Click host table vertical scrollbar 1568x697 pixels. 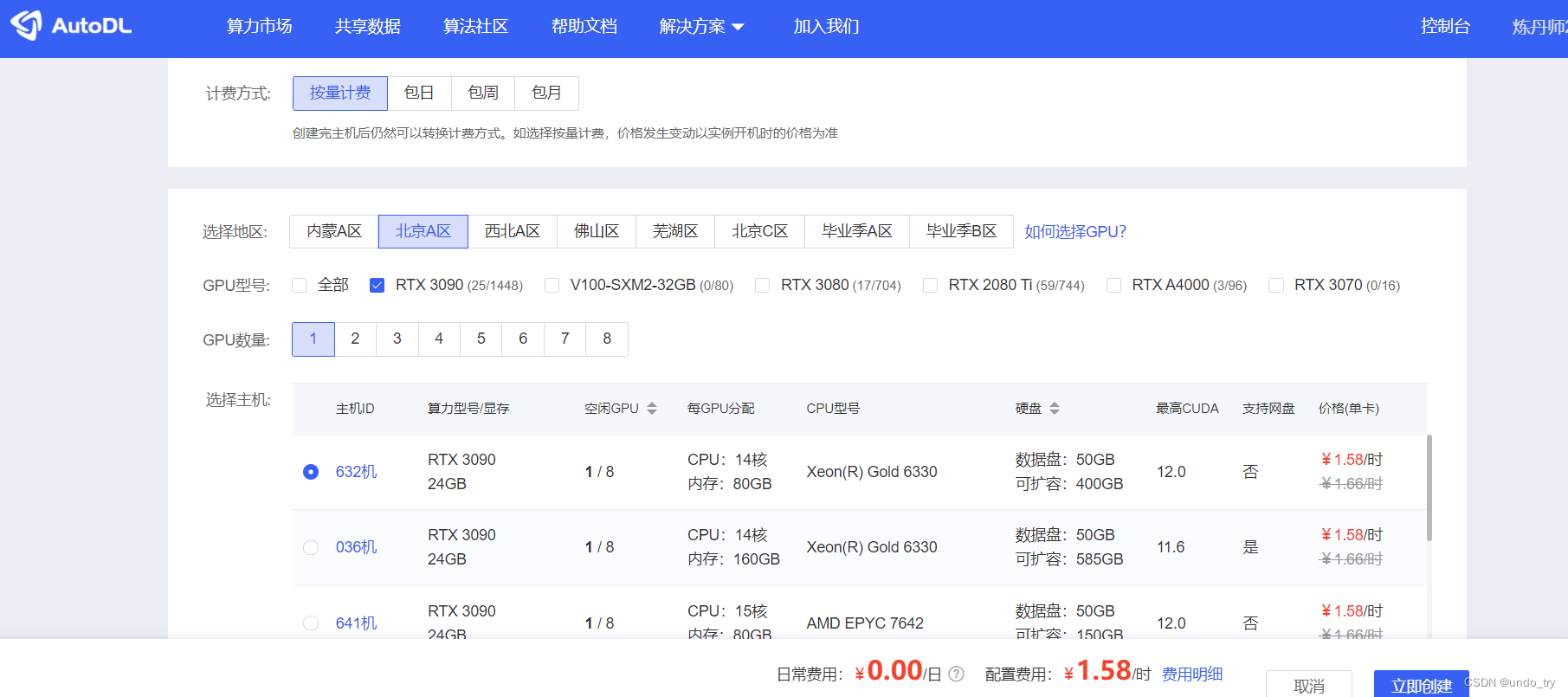(1429, 487)
